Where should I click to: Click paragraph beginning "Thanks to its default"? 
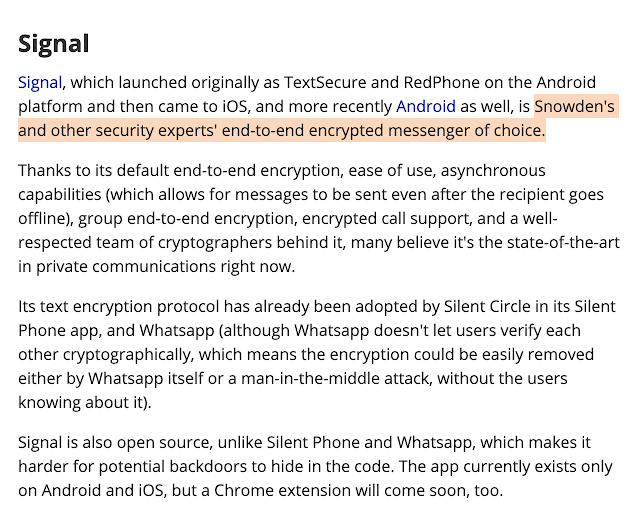coord(300,218)
